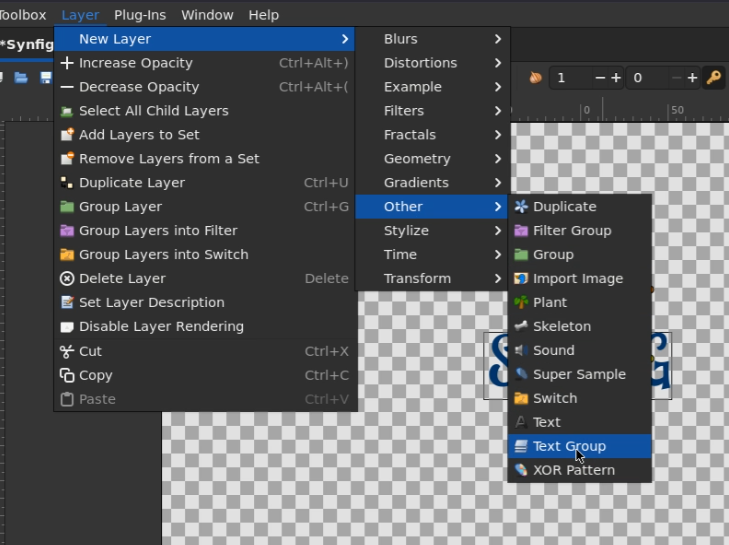Expand the Blurs submenu
Screen dimensions: 729x545
point(433,39)
